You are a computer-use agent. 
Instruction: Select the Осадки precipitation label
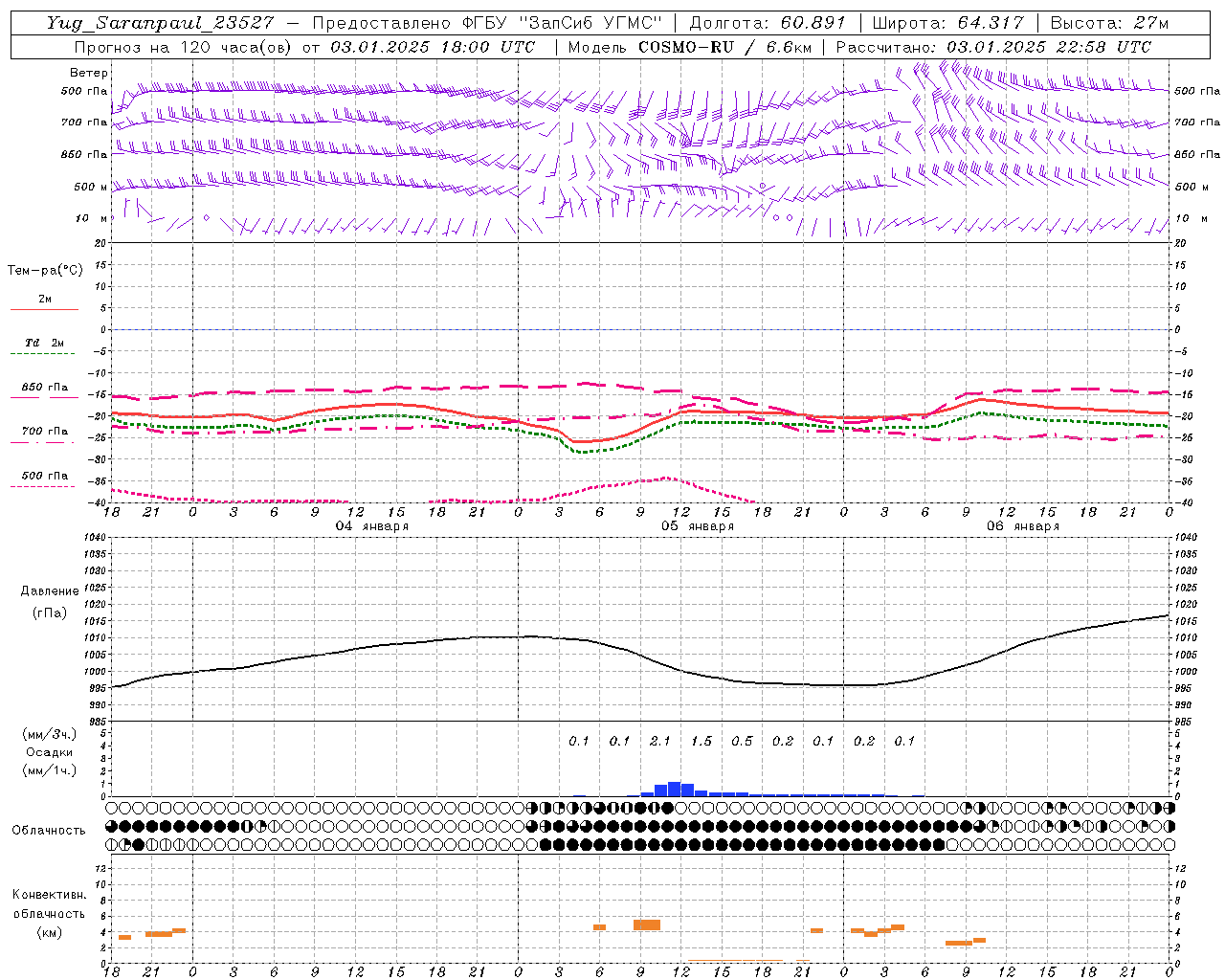(49, 752)
